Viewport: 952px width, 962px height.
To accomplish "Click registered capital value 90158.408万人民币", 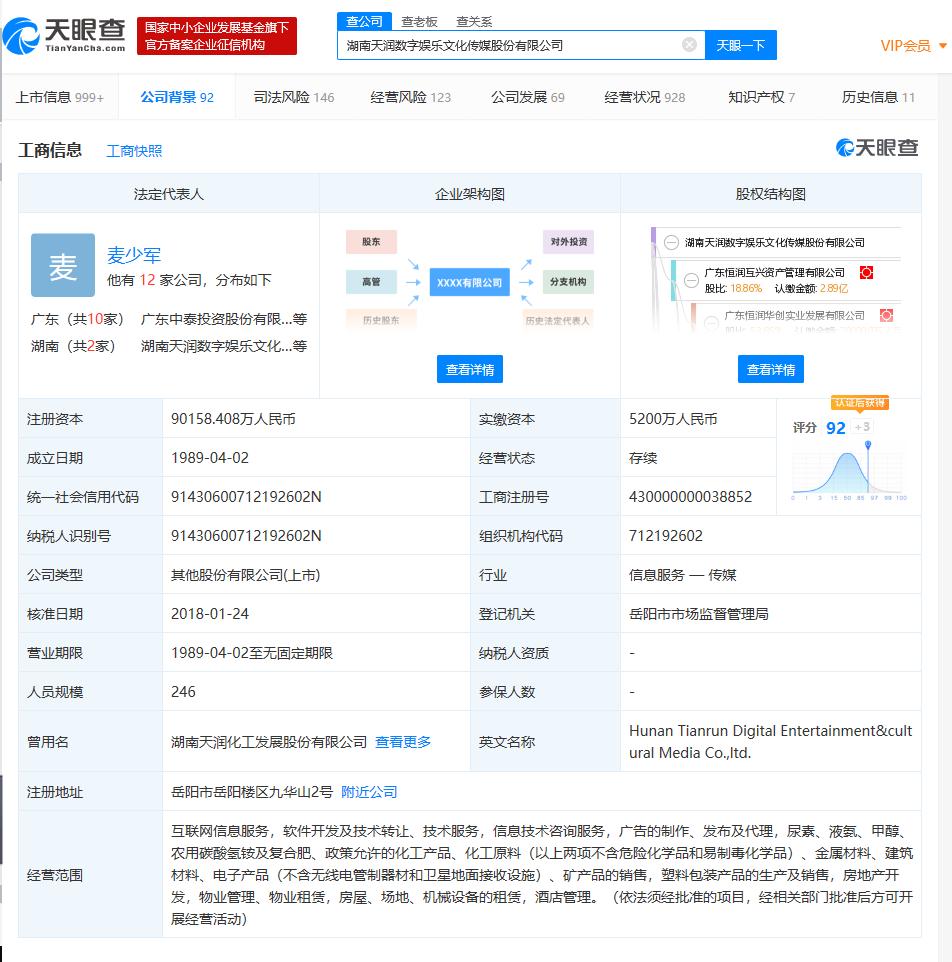I will click(x=233, y=419).
